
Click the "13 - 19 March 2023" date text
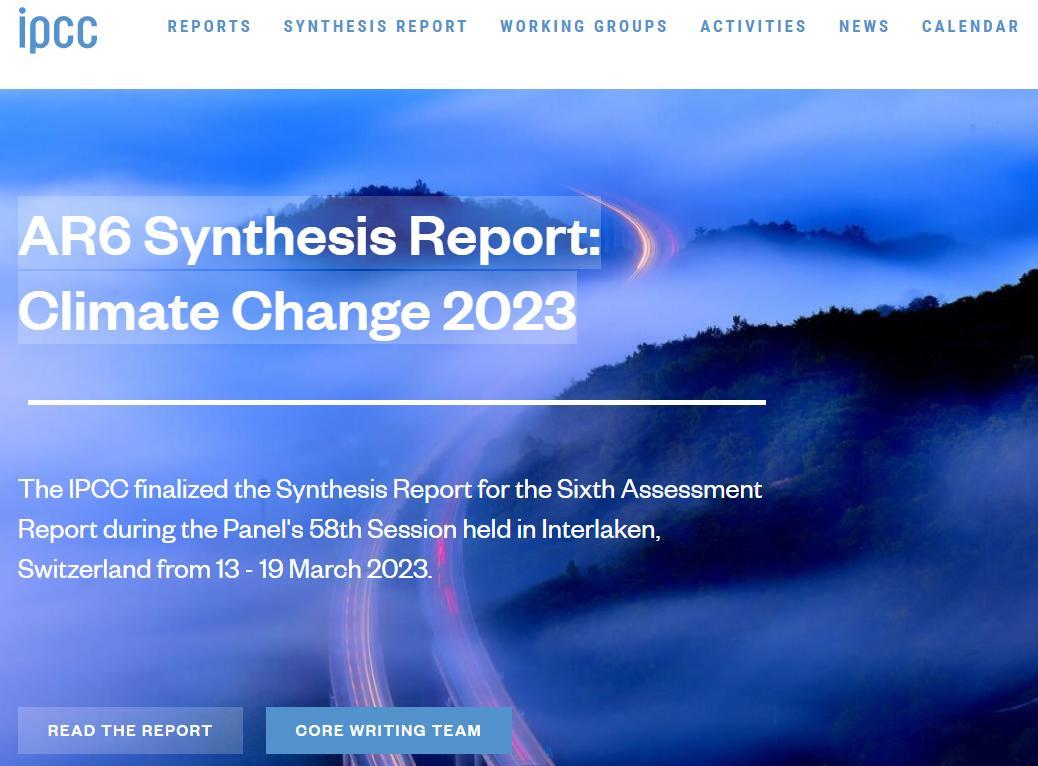[322, 569]
